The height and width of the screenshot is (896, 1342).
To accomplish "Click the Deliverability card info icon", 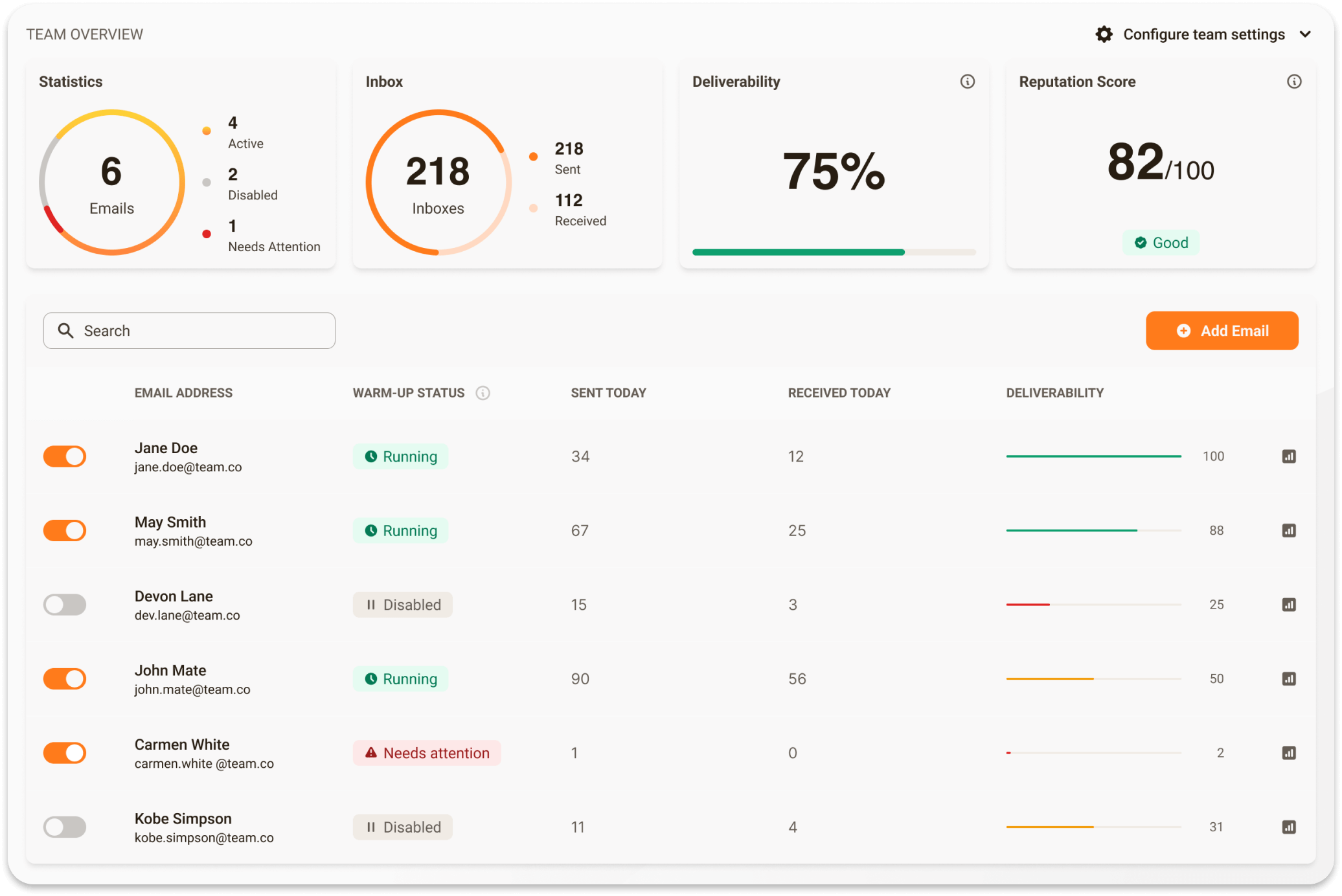I will pos(967,82).
